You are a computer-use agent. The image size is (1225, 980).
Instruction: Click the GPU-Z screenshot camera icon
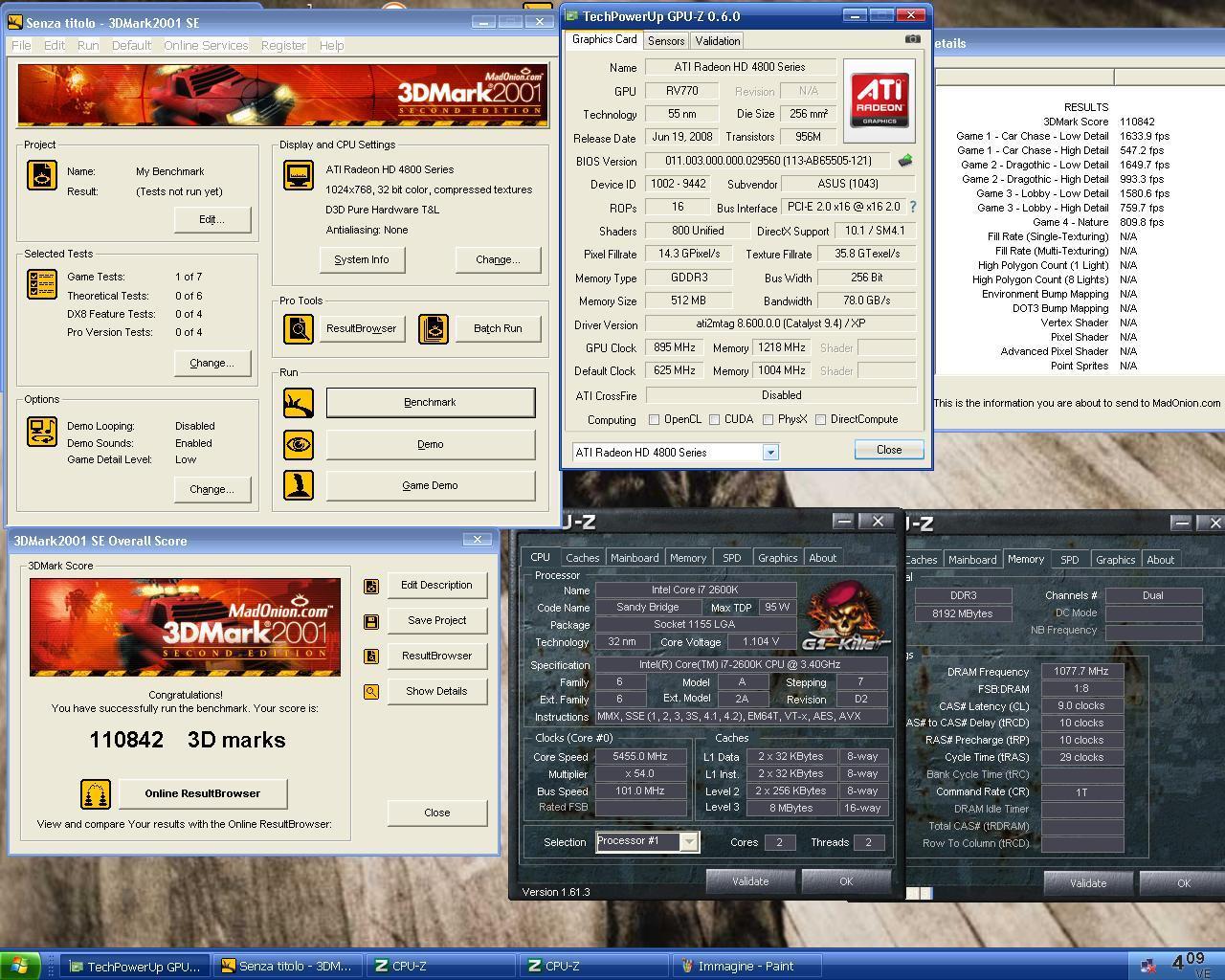(912, 39)
